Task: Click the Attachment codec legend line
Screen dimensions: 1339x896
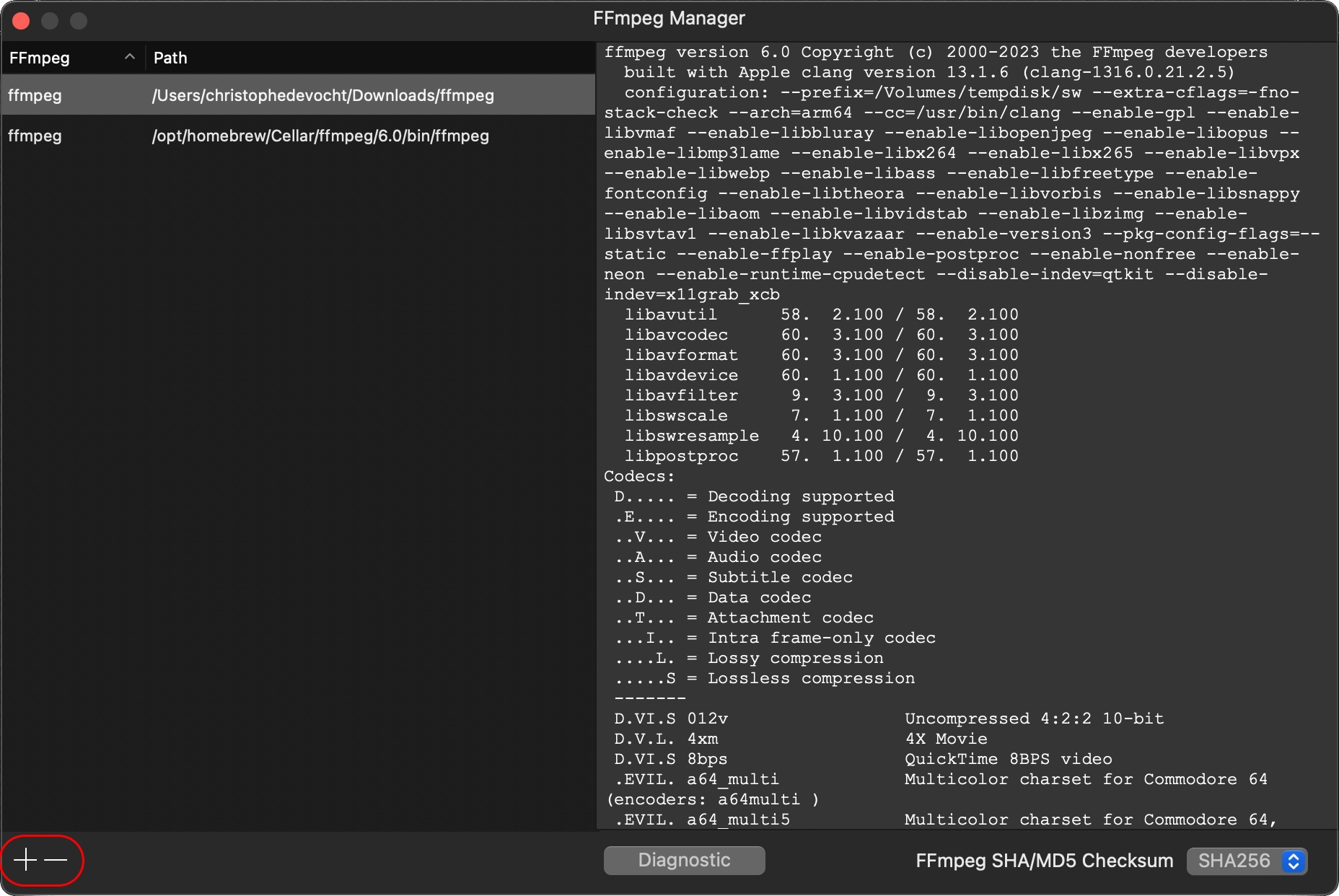Action: tap(744, 618)
